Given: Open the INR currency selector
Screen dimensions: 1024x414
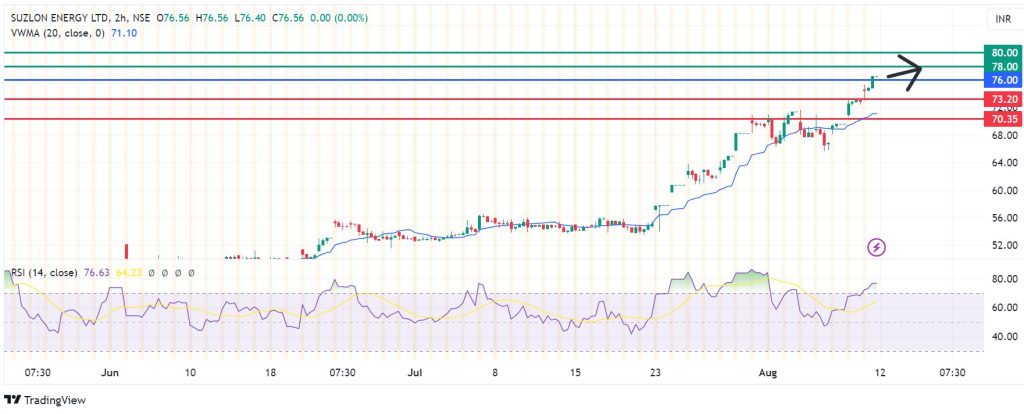Looking at the screenshot, I should tap(1003, 21).
